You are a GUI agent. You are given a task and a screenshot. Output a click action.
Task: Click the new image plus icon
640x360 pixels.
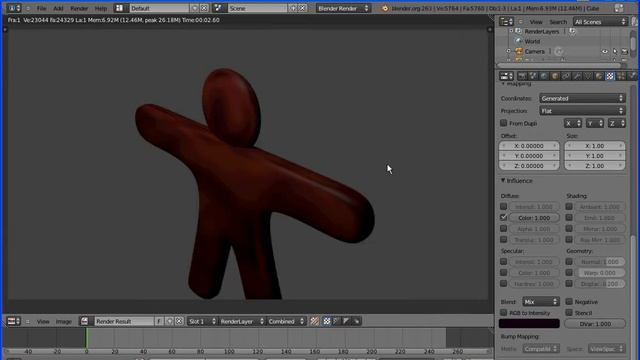169,322
